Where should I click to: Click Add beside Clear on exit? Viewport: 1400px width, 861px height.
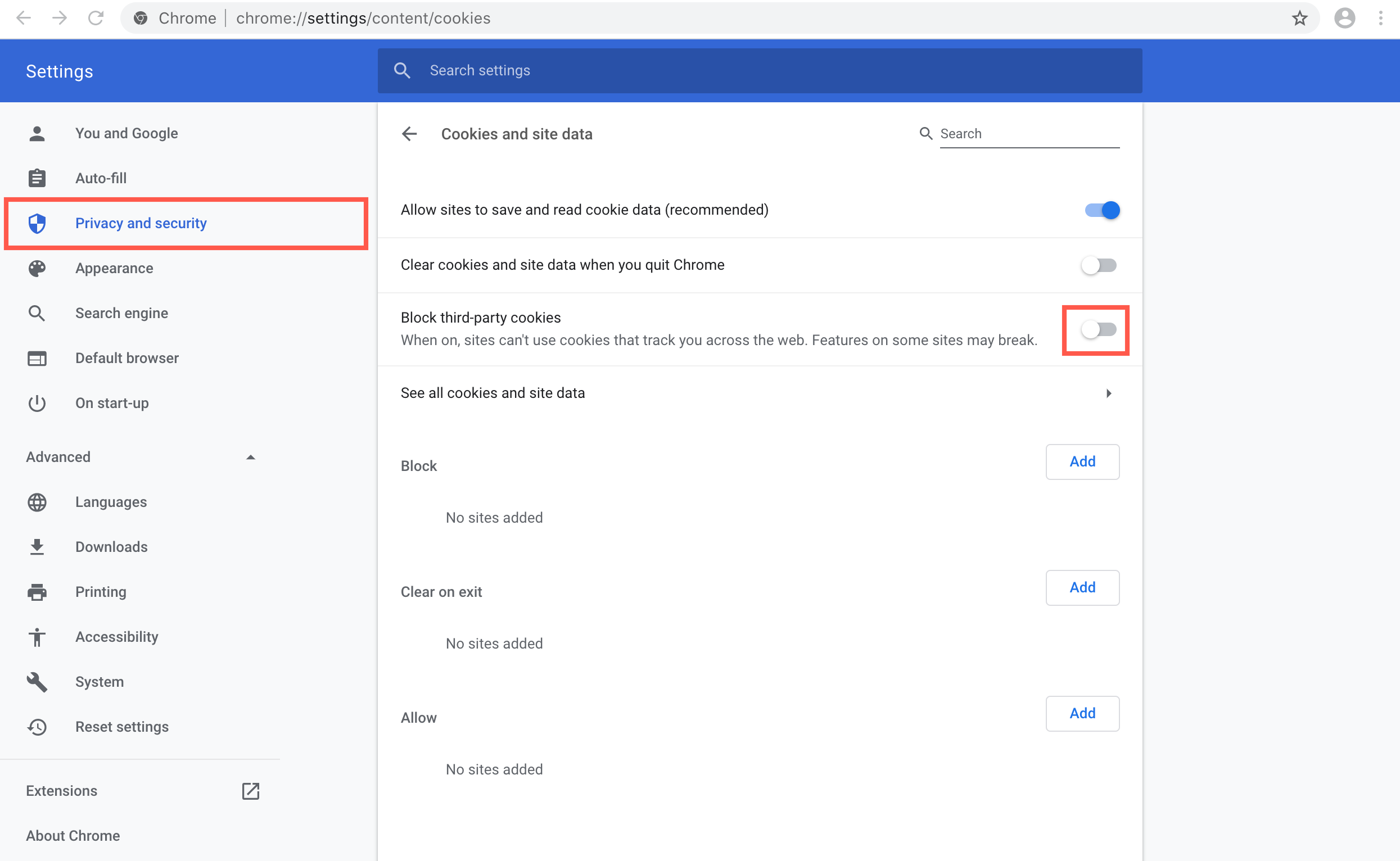pos(1082,588)
